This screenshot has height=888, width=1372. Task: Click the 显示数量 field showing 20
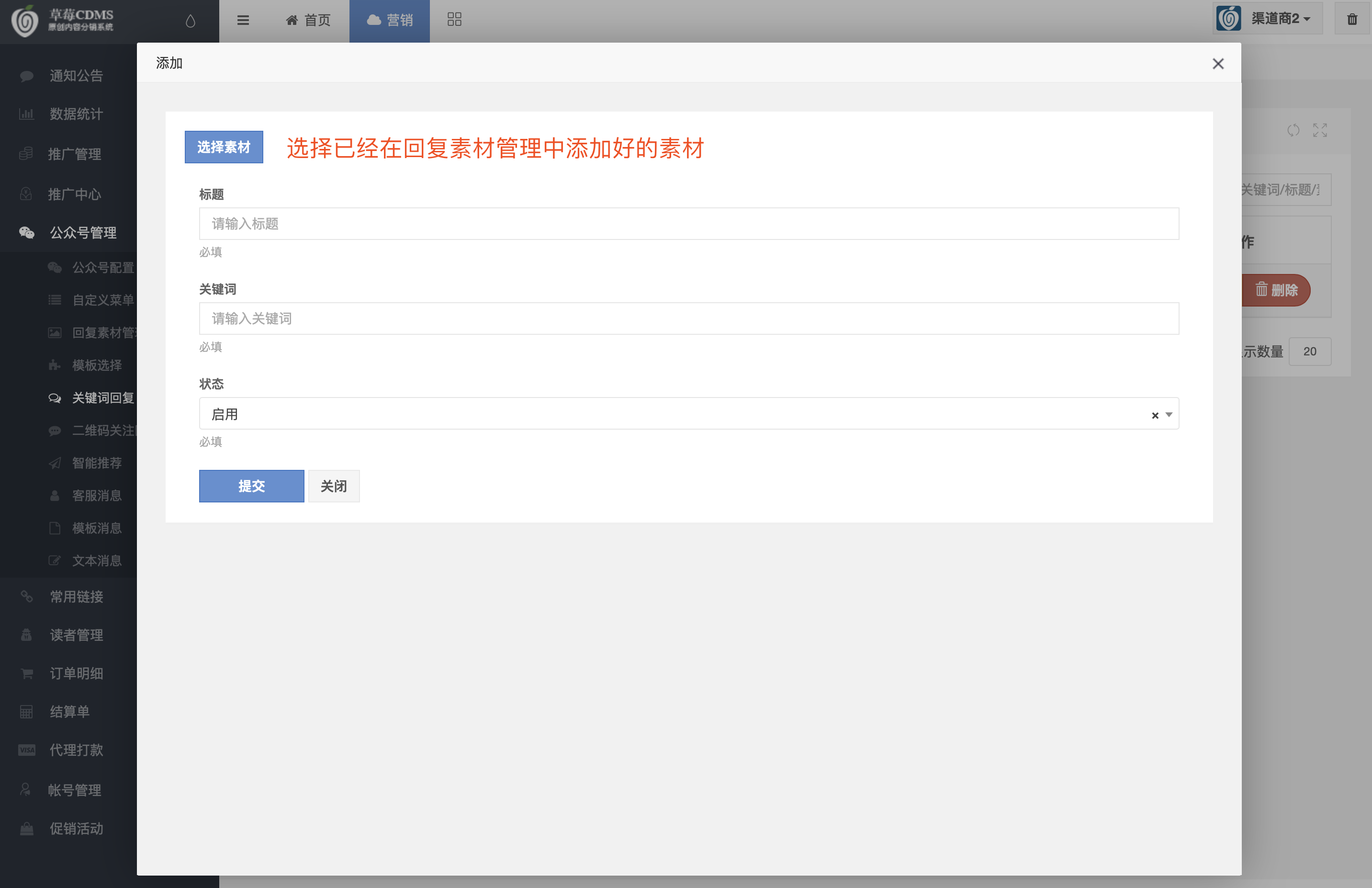pyautogui.click(x=1310, y=351)
